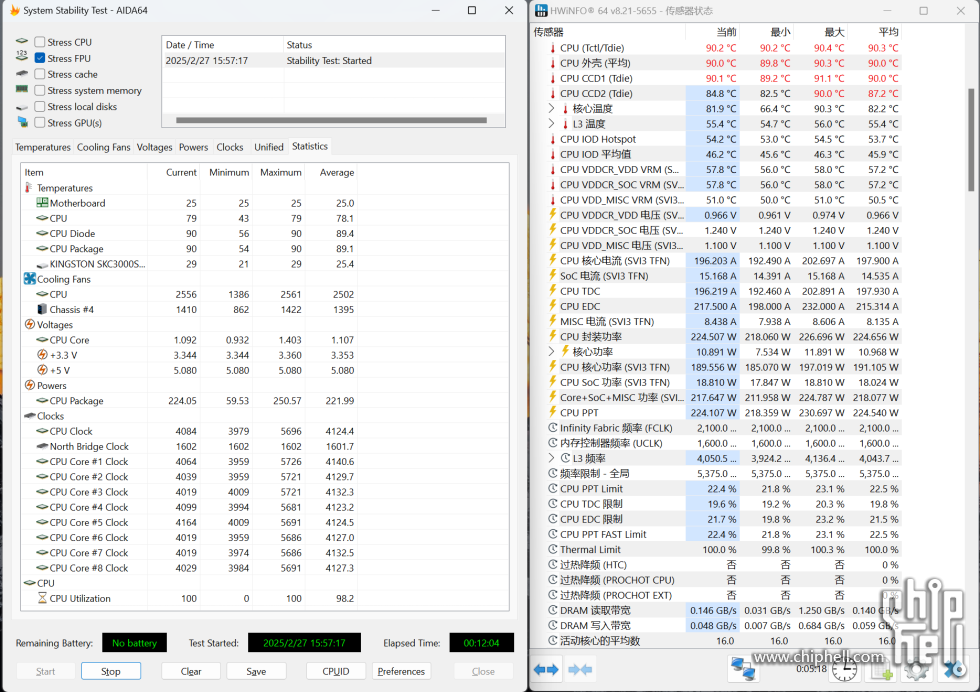Click the Voltages category icon in AIDA64

[29, 324]
